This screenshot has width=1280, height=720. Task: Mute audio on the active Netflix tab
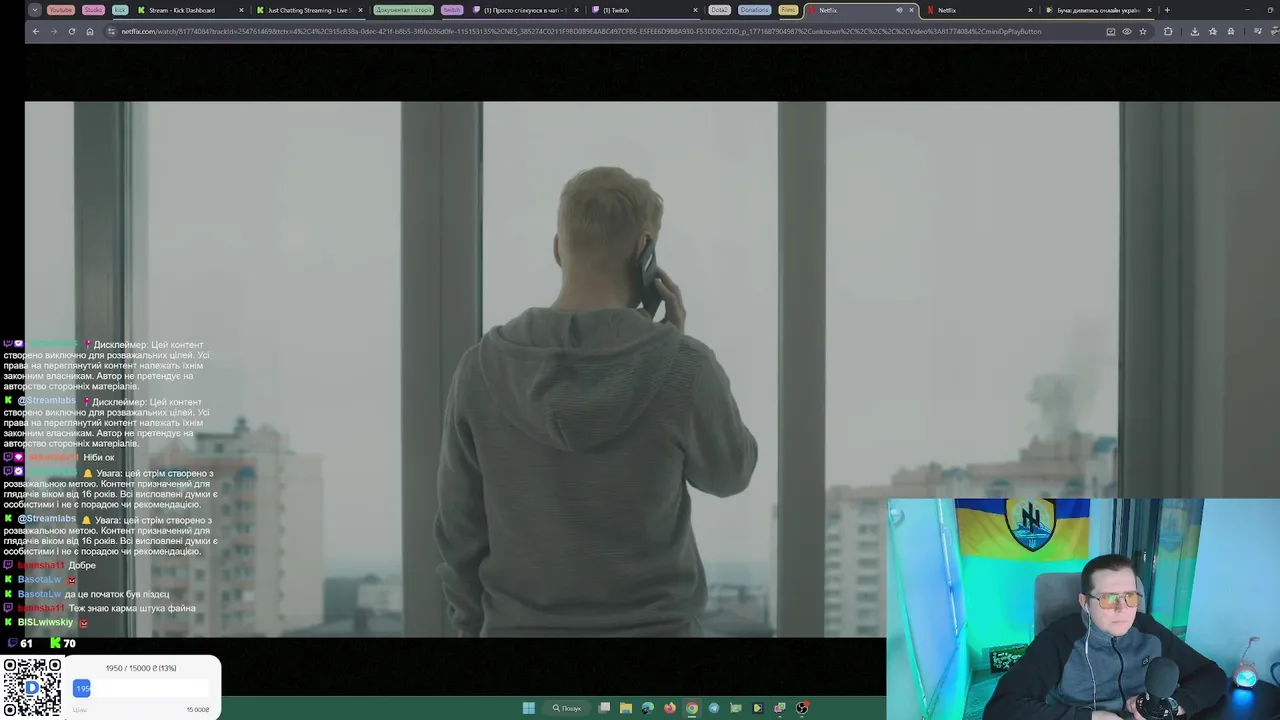[899, 10]
